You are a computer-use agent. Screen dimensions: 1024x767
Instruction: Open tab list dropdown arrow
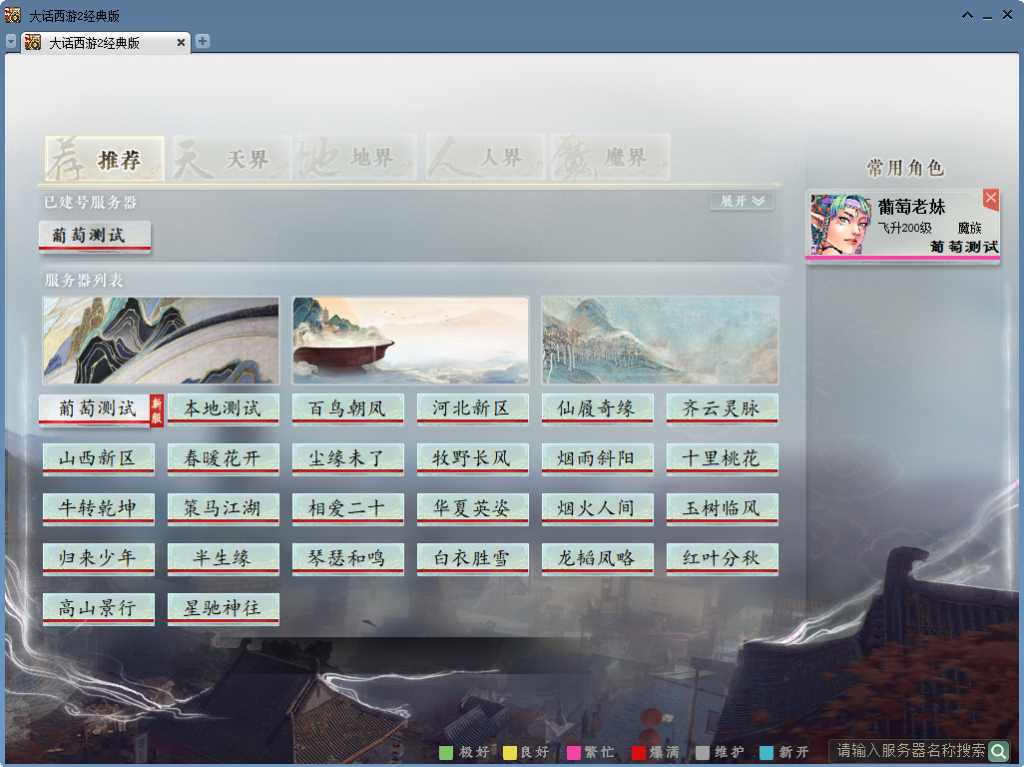[11, 42]
